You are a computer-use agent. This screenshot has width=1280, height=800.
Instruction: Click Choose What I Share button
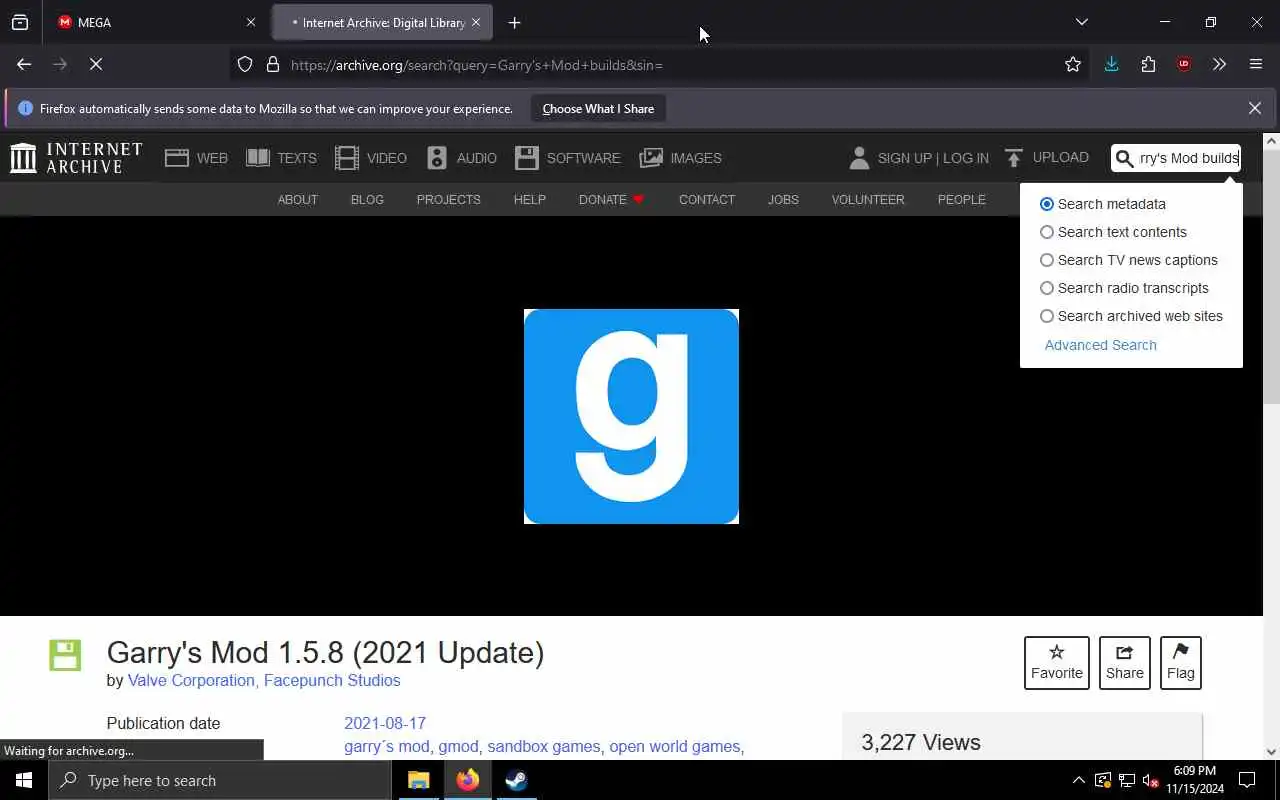(598, 108)
